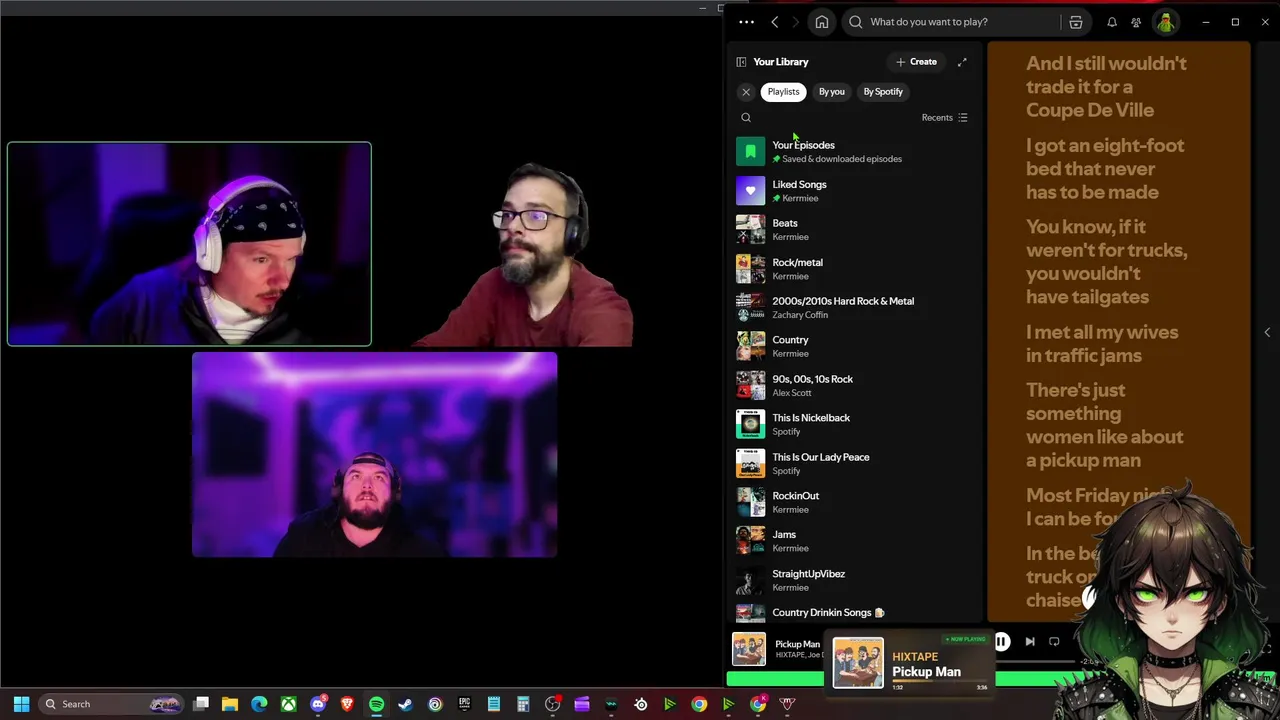Open File Explorer from the taskbar

230,704
